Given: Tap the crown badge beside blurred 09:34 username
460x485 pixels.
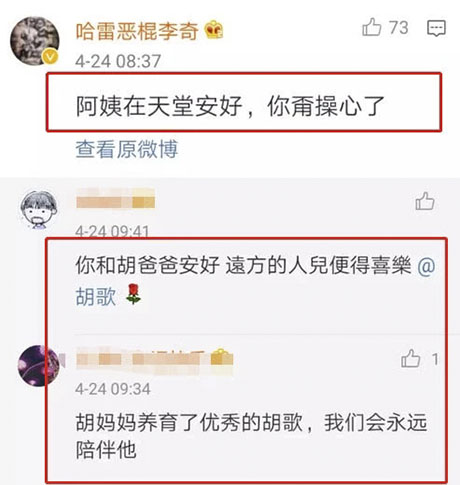Looking at the screenshot, I should pos(222,358).
